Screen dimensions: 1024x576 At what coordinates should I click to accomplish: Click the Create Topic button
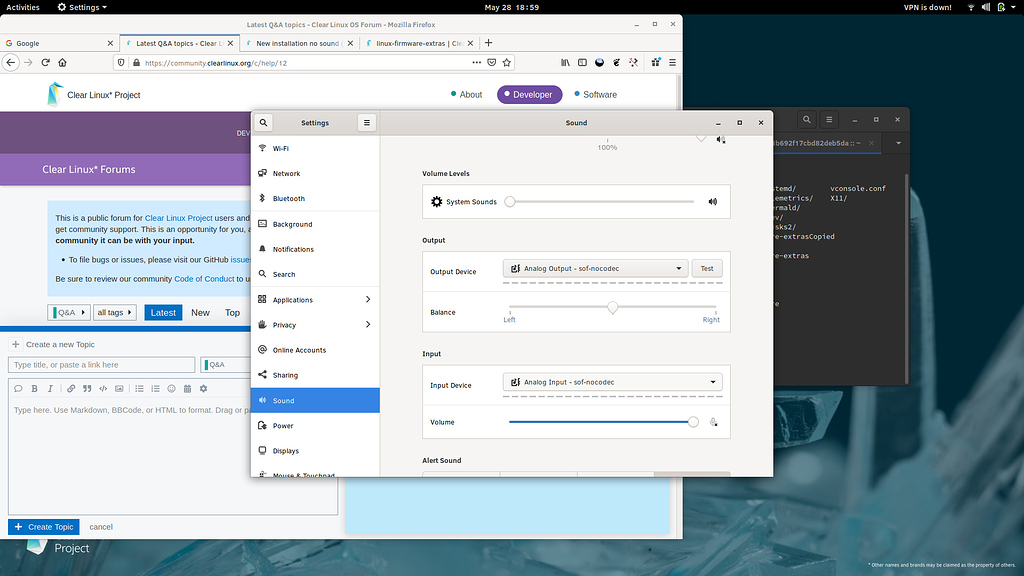[x=44, y=527]
